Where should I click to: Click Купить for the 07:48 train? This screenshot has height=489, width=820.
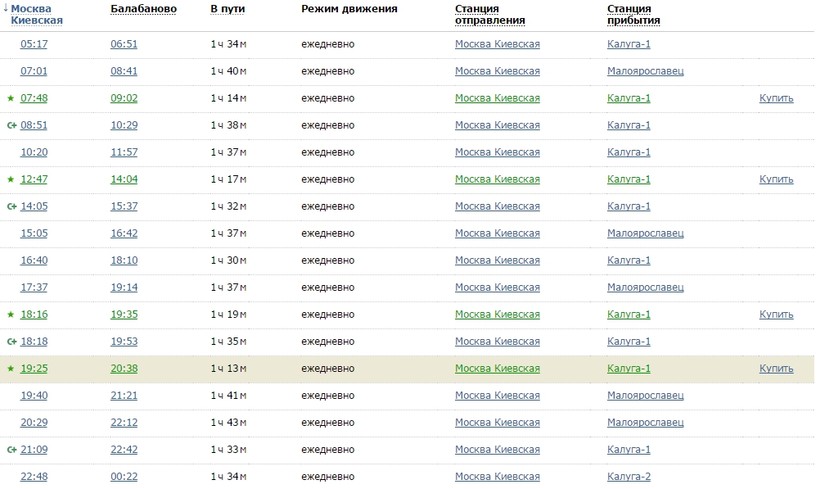pos(776,98)
